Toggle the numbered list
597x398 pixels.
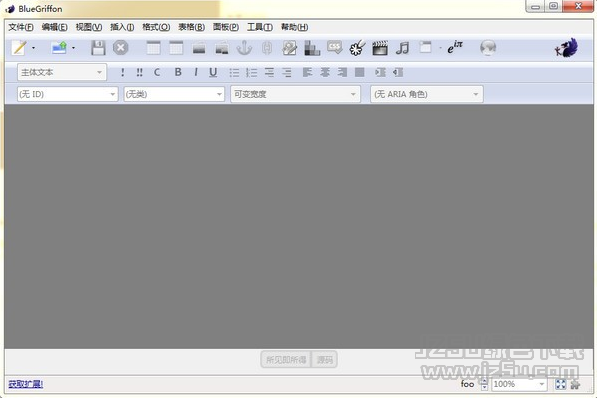[x=251, y=72]
